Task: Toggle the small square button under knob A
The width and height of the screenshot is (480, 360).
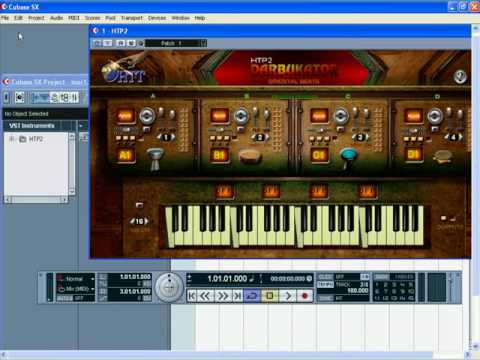Action: [x=147, y=128]
